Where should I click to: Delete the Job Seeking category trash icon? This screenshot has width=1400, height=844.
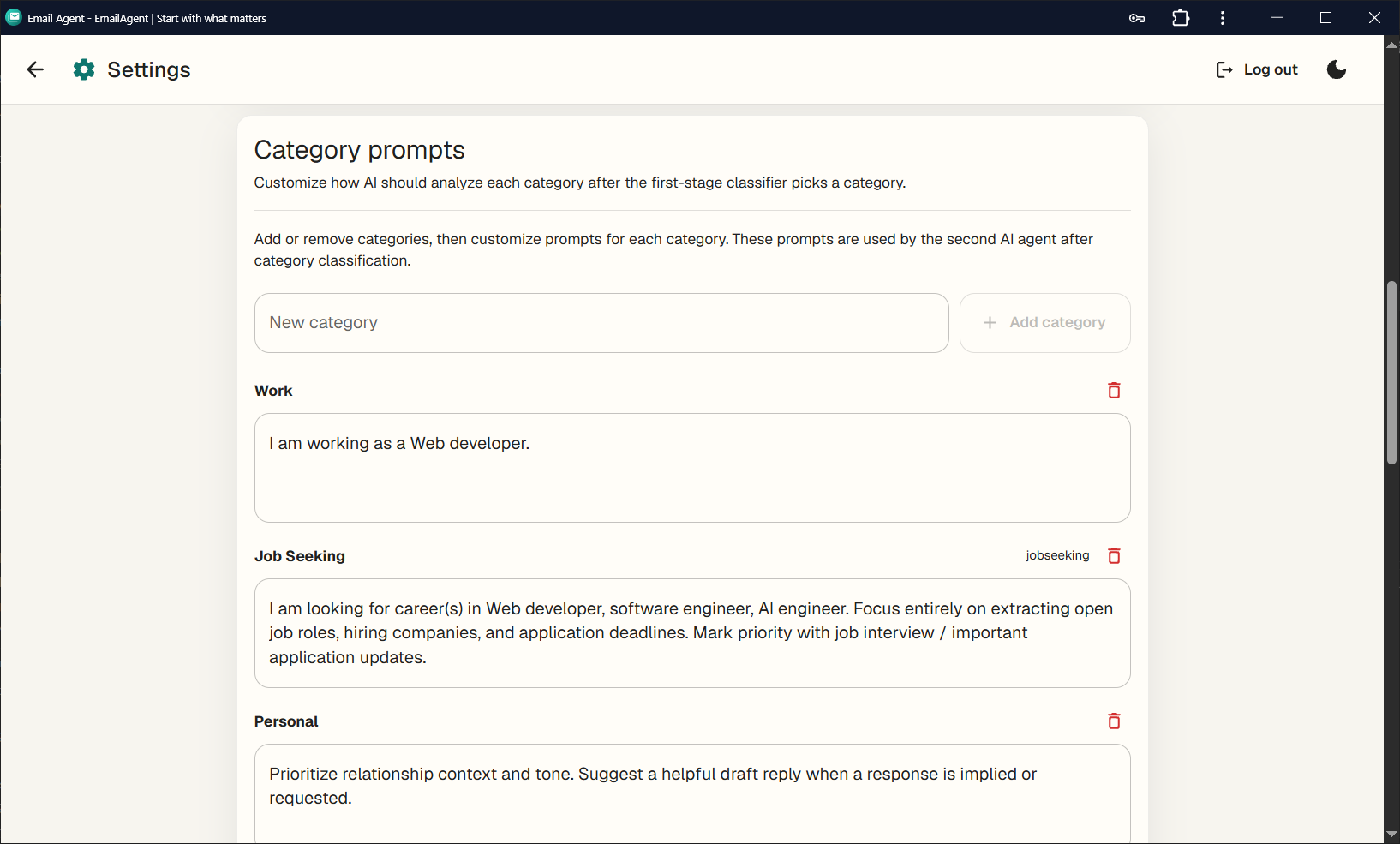[x=1114, y=556]
